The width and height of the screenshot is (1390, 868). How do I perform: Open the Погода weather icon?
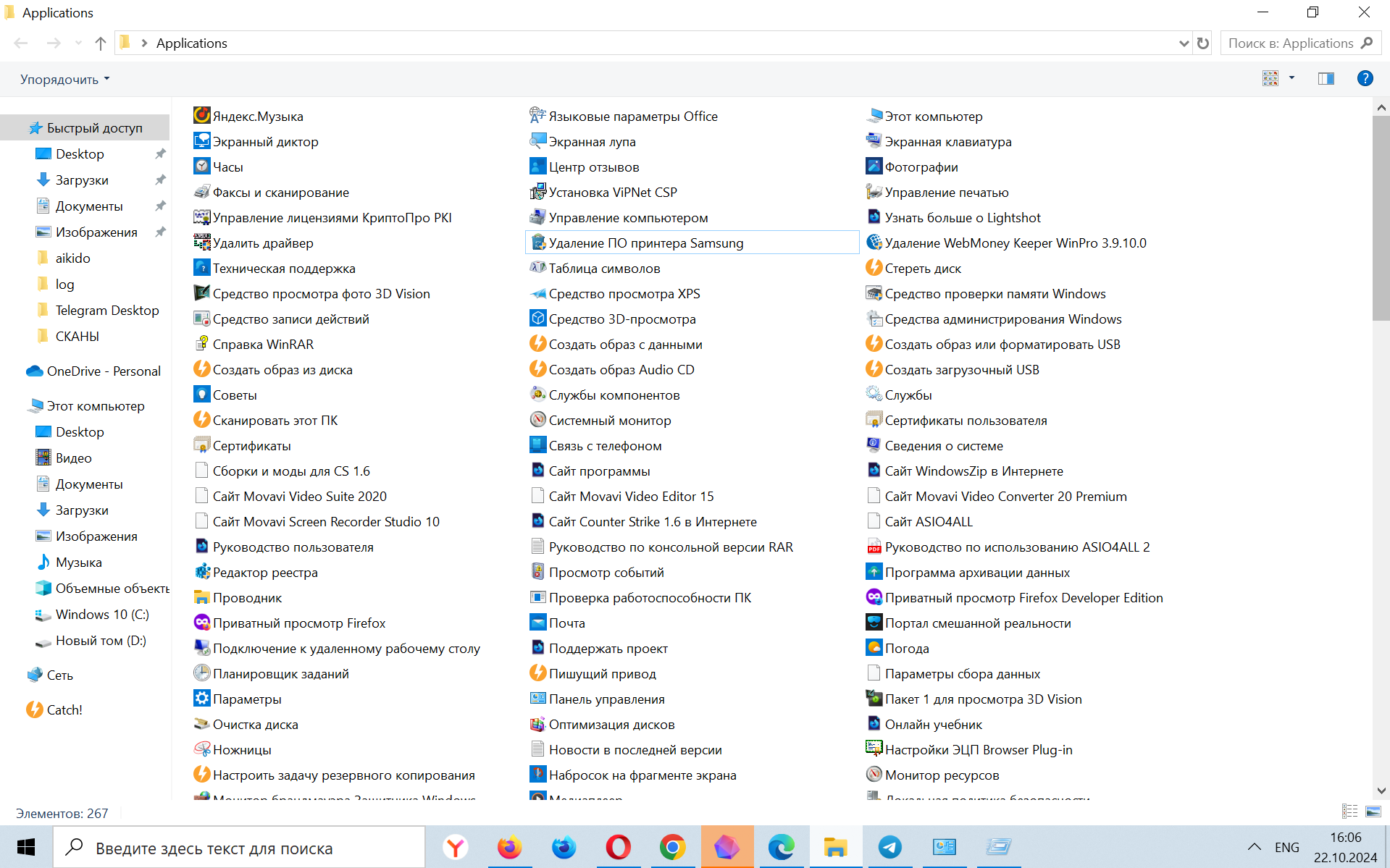[874, 647]
